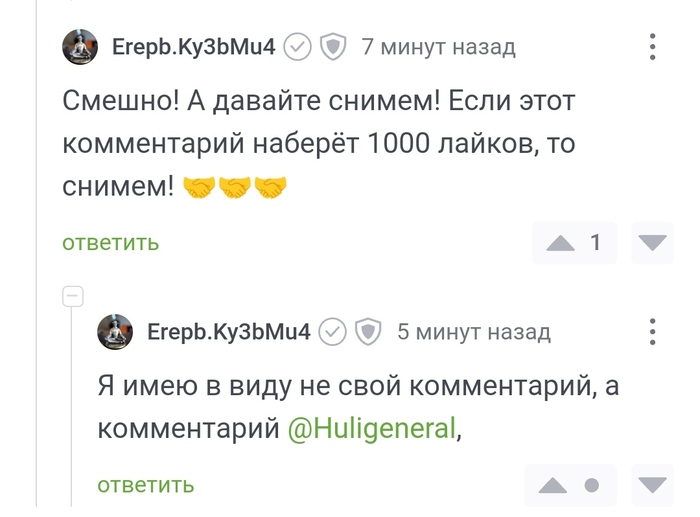Click the "7 минут назад" timestamp
The width and height of the screenshot is (700, 517).
point(438,47)
